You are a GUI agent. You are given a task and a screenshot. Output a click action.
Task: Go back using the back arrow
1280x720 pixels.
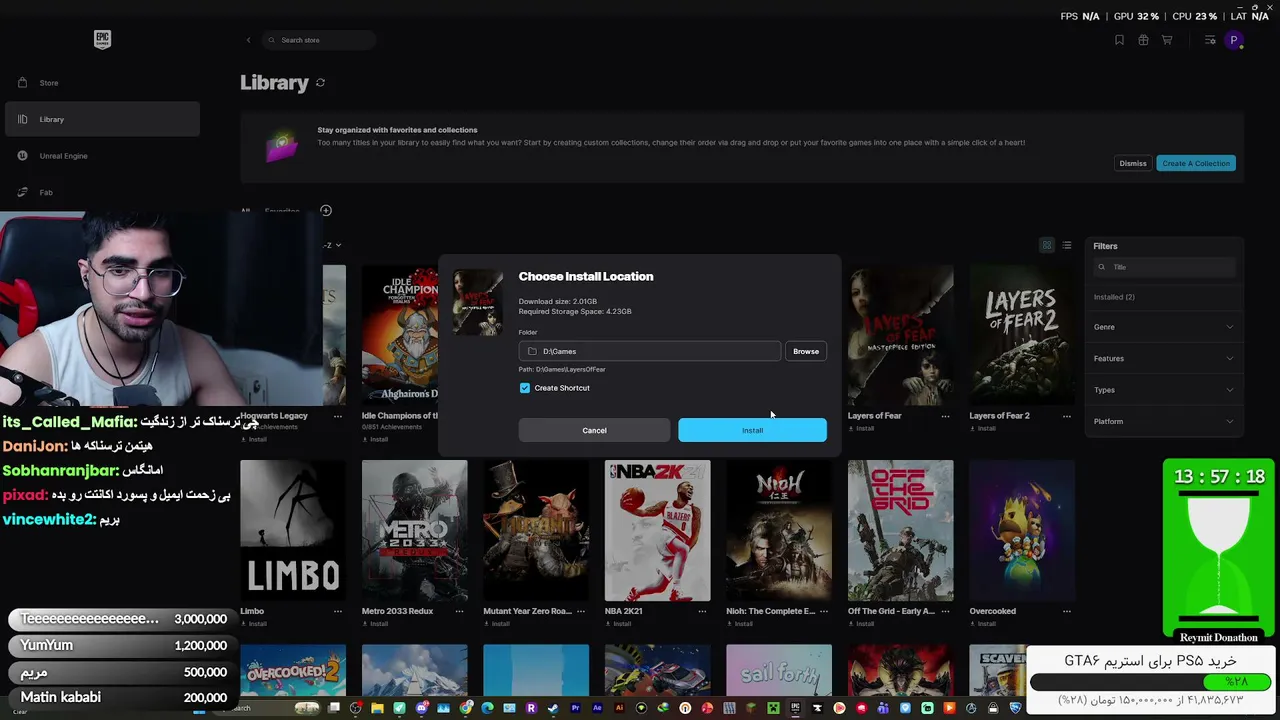click(248, 40)
